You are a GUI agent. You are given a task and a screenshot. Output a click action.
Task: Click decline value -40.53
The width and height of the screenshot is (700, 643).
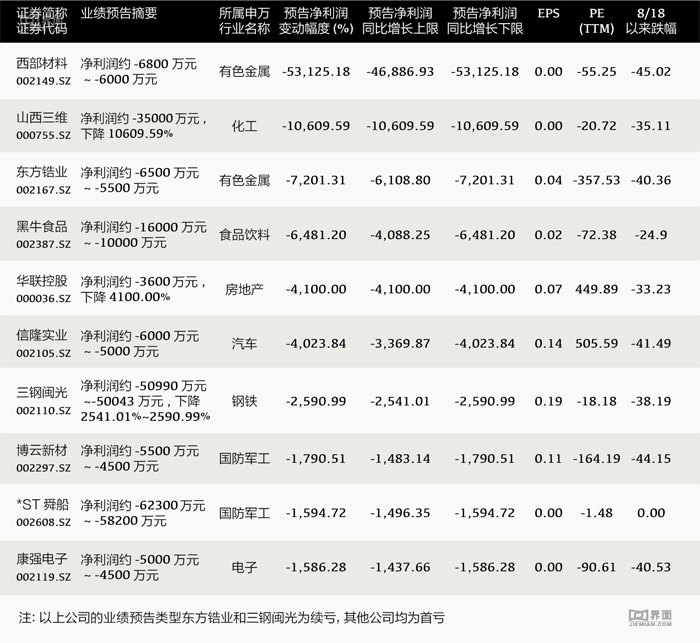tap(651, 567)
